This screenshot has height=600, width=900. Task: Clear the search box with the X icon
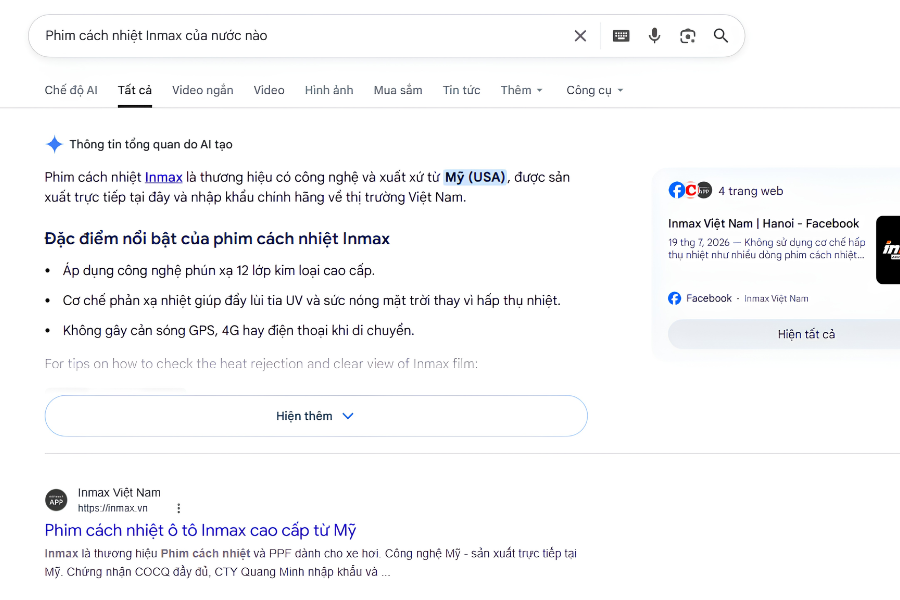(580, 36)
